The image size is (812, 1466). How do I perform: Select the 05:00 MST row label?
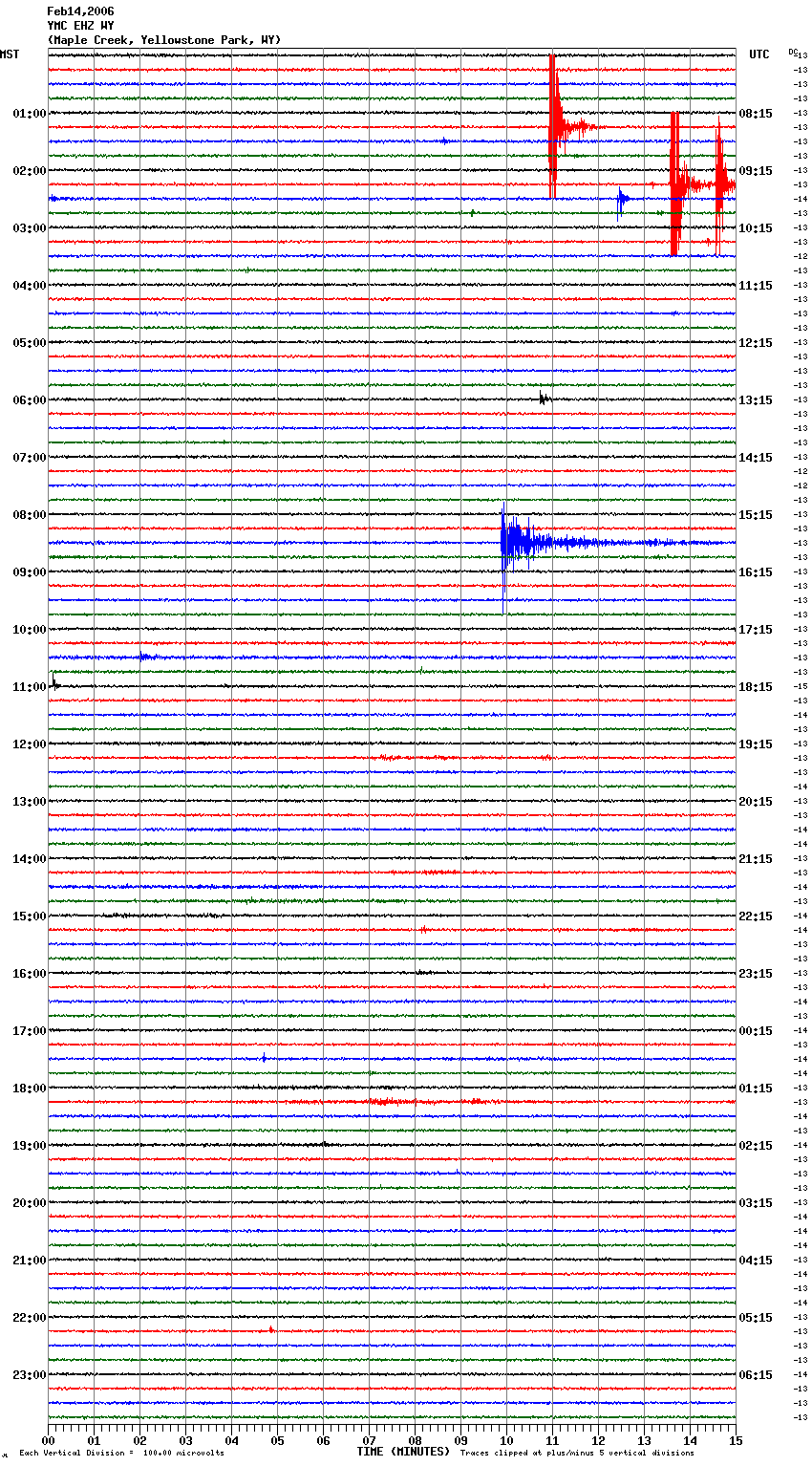[29, 343]
